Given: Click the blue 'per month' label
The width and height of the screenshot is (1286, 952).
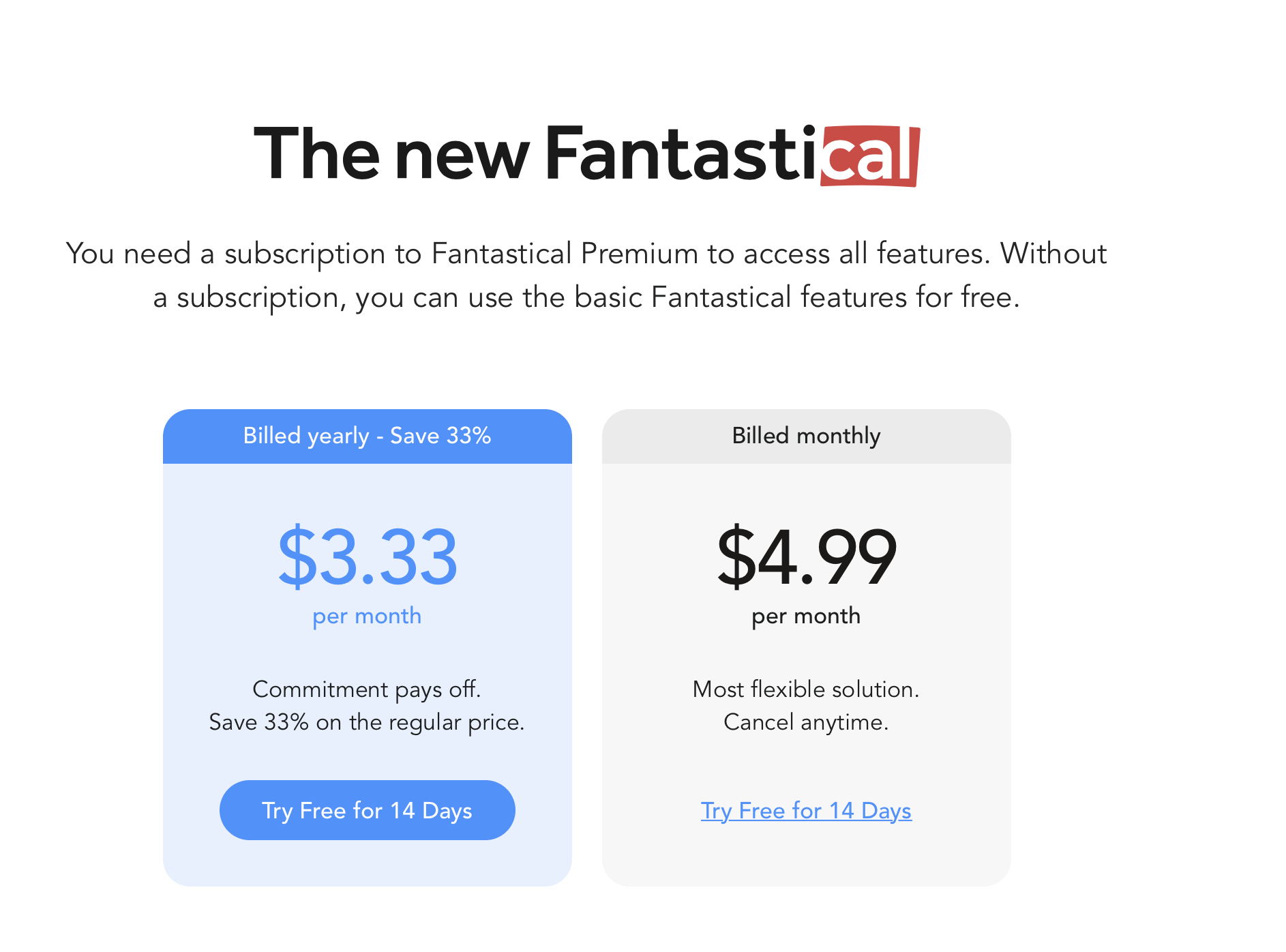Looking at the screenshot, I should [x=367, y=616].
